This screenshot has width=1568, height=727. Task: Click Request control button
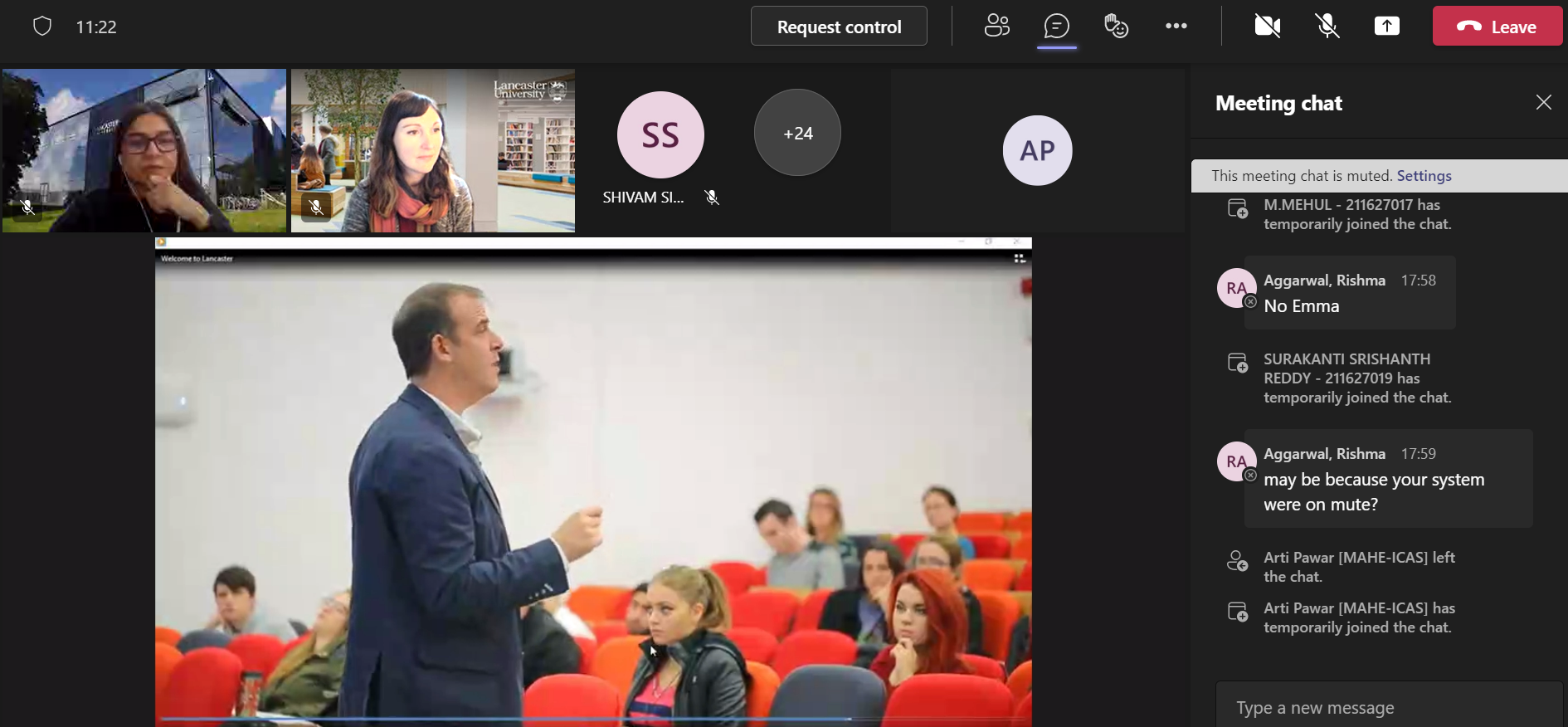[x=839, y=27]
